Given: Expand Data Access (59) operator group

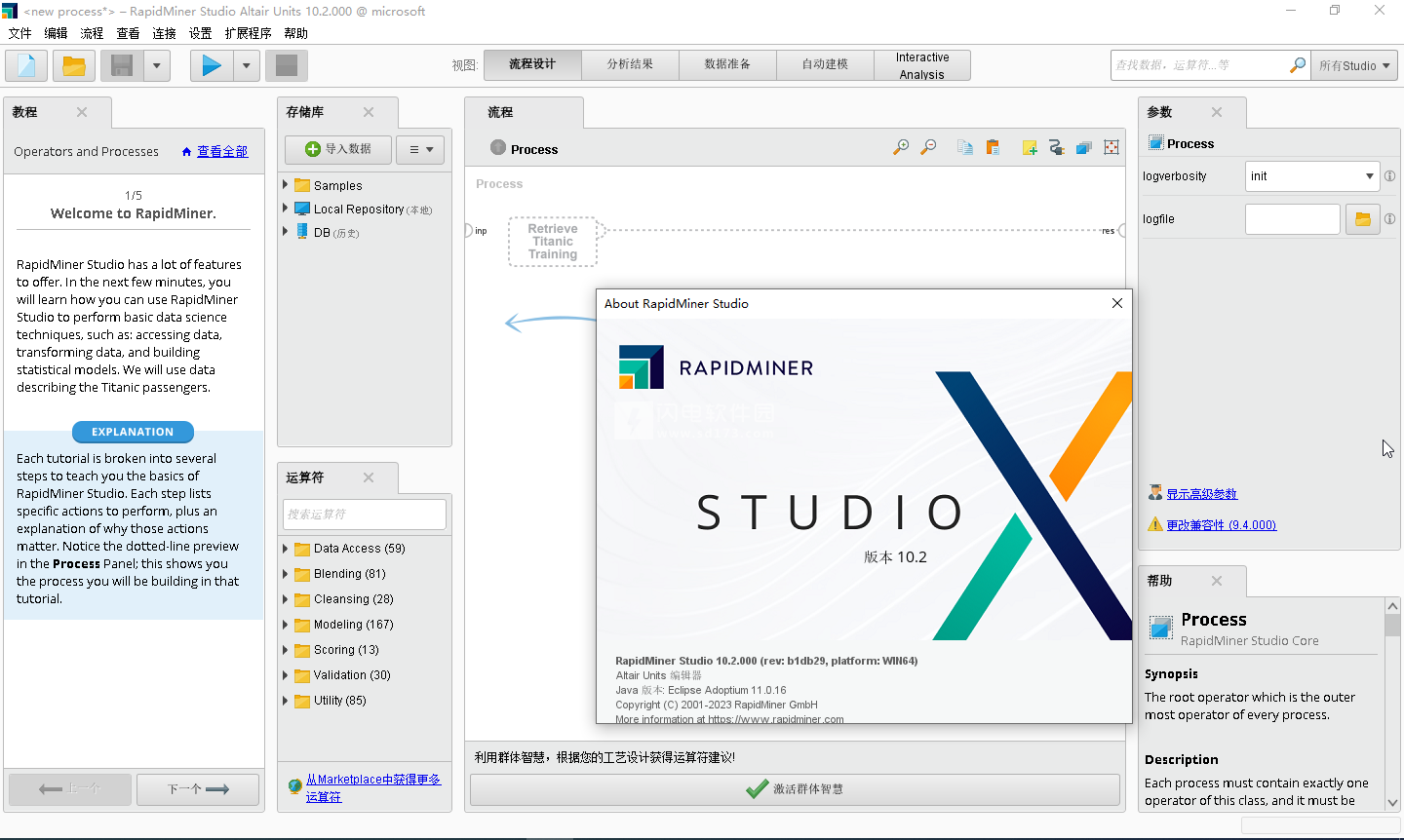Looking at the screenshot, I should click(286, 549).
